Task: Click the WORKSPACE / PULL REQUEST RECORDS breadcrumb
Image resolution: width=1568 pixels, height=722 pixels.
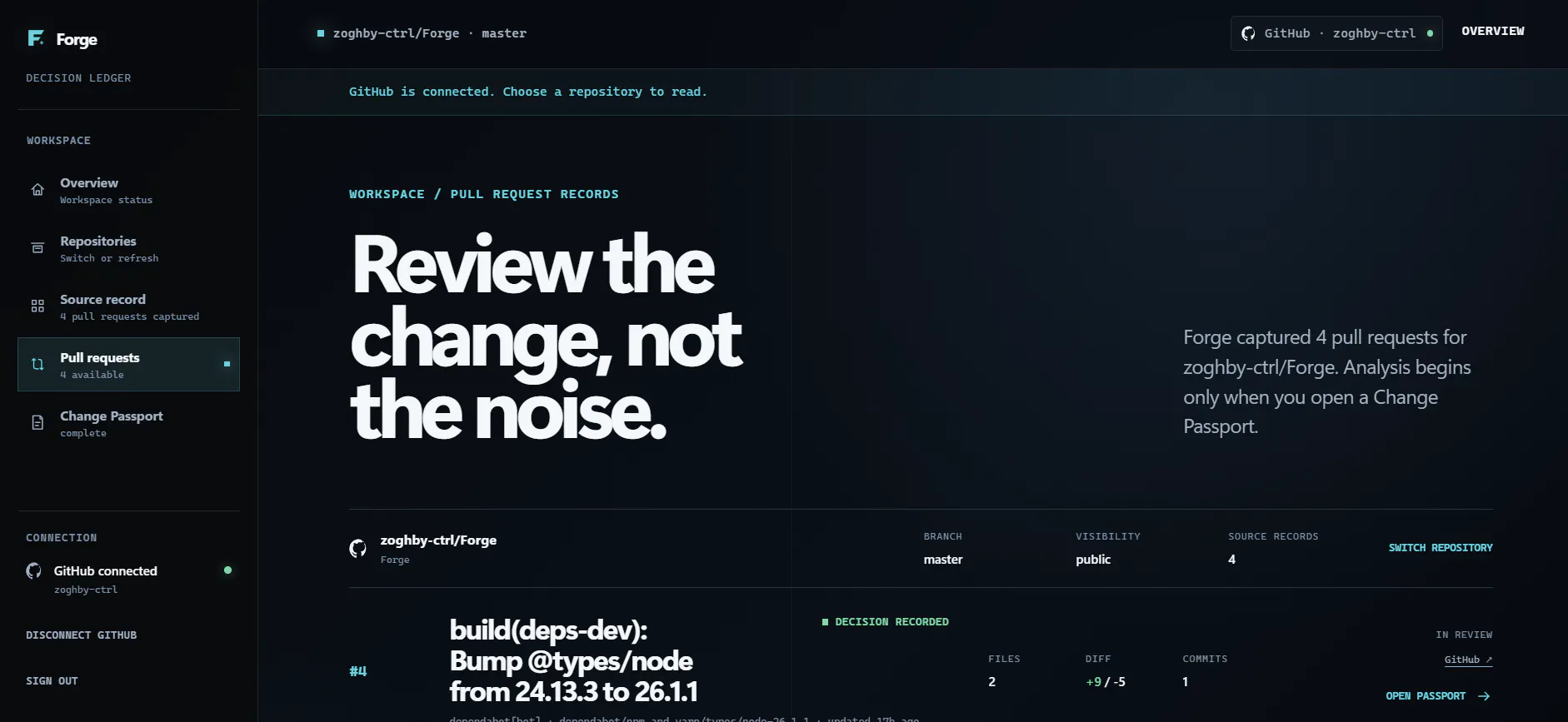Action: tap(484, 194)
